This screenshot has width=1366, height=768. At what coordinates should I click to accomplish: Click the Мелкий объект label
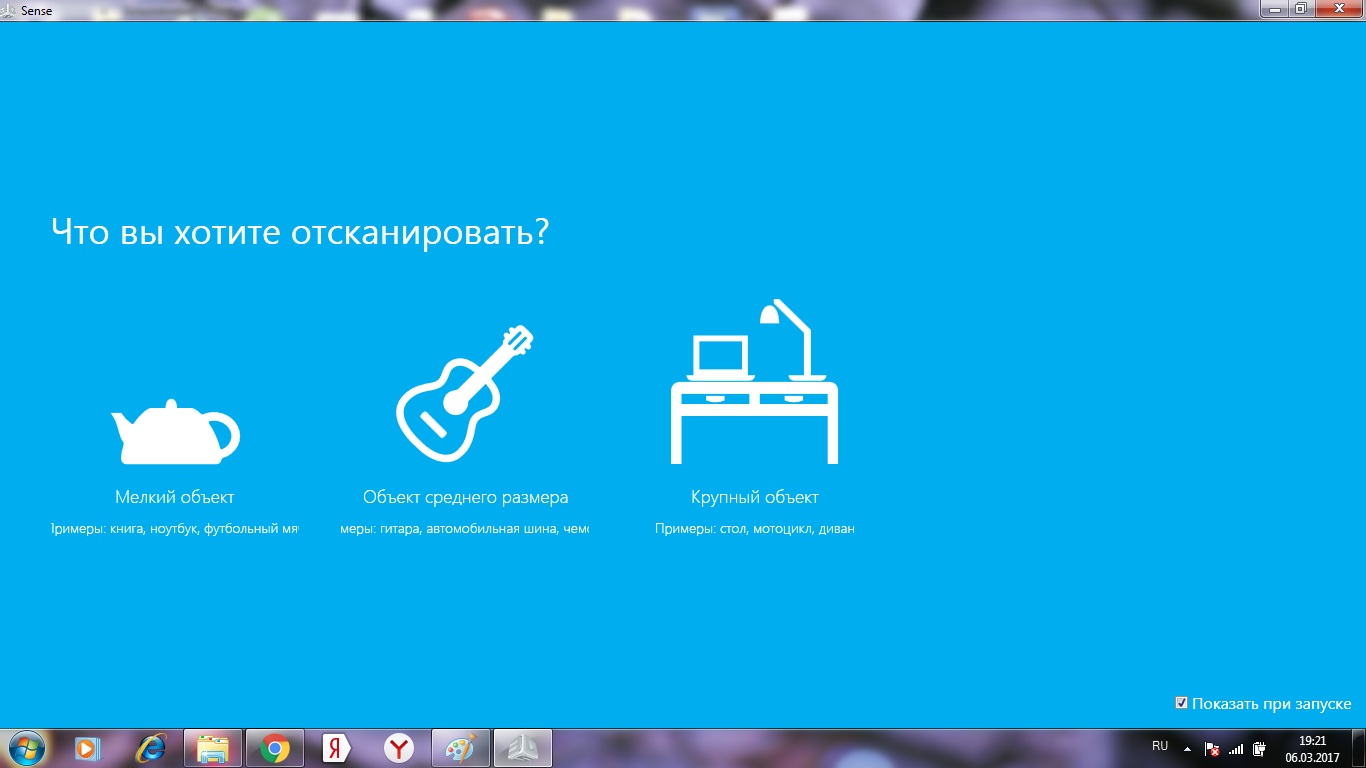(x=175, y=497)
